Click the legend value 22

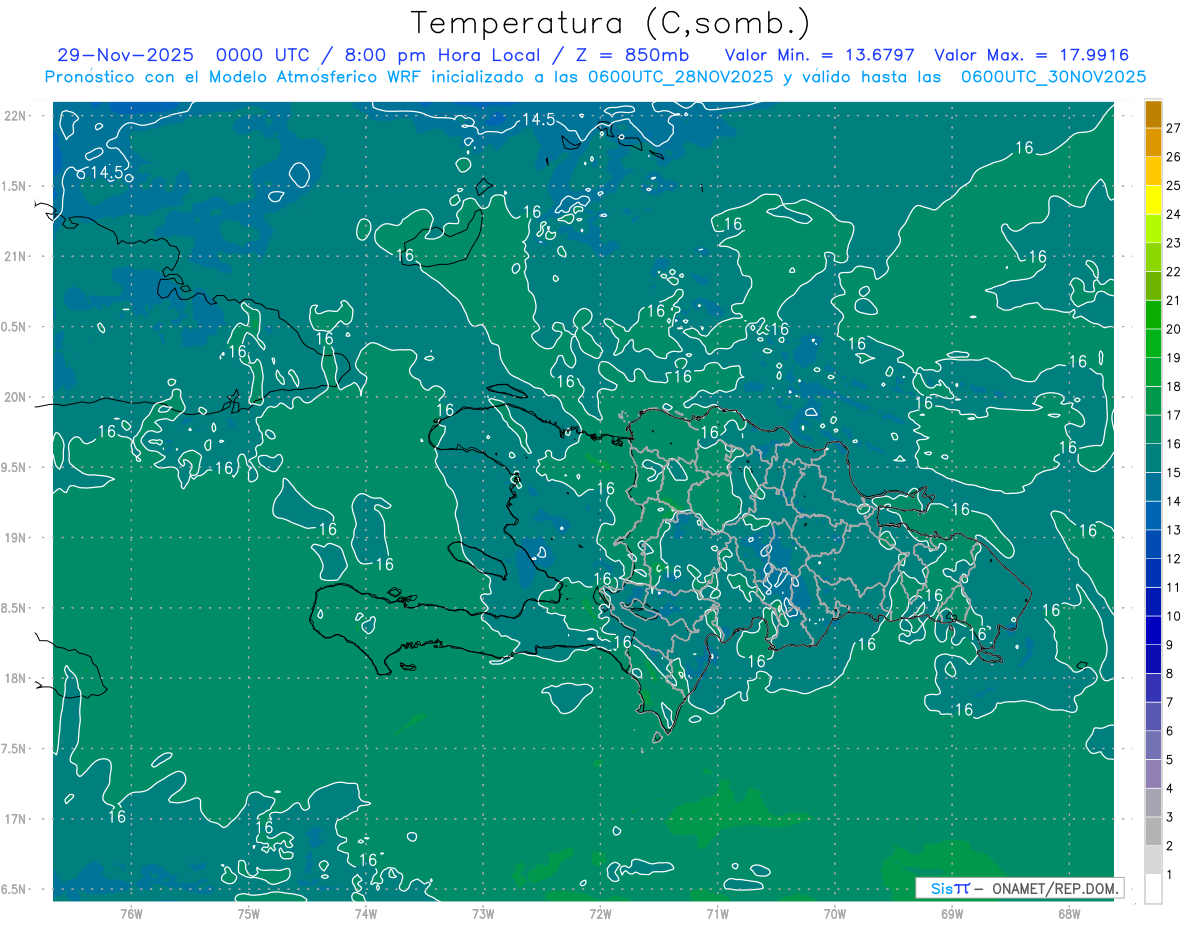click(1174, 272)
